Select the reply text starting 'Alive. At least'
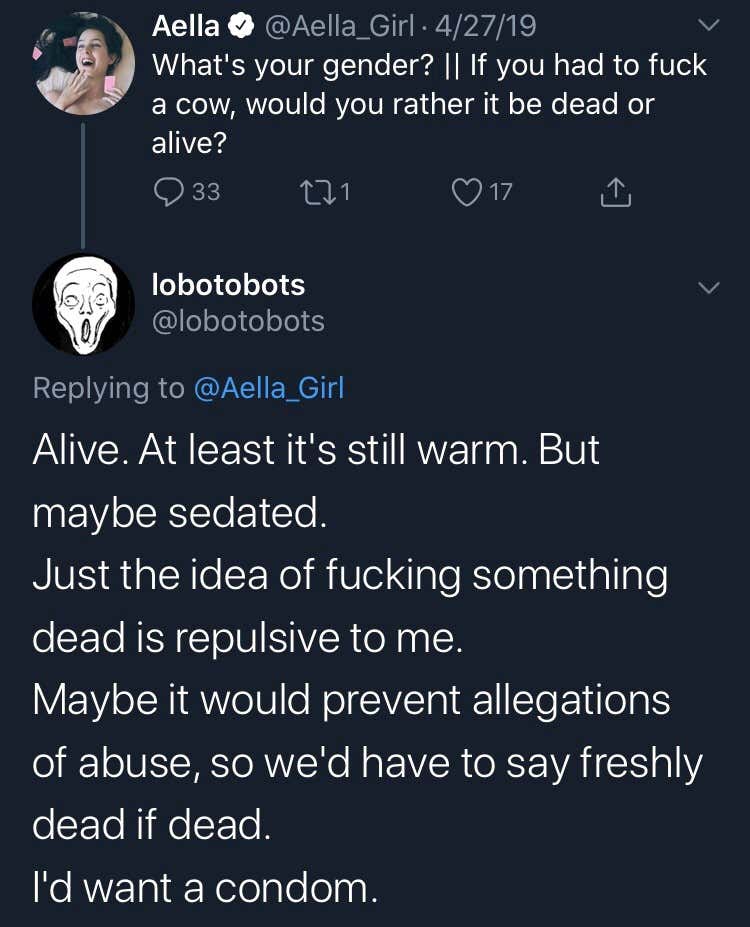This screenshot has width=750, height=927. (366, 668)
